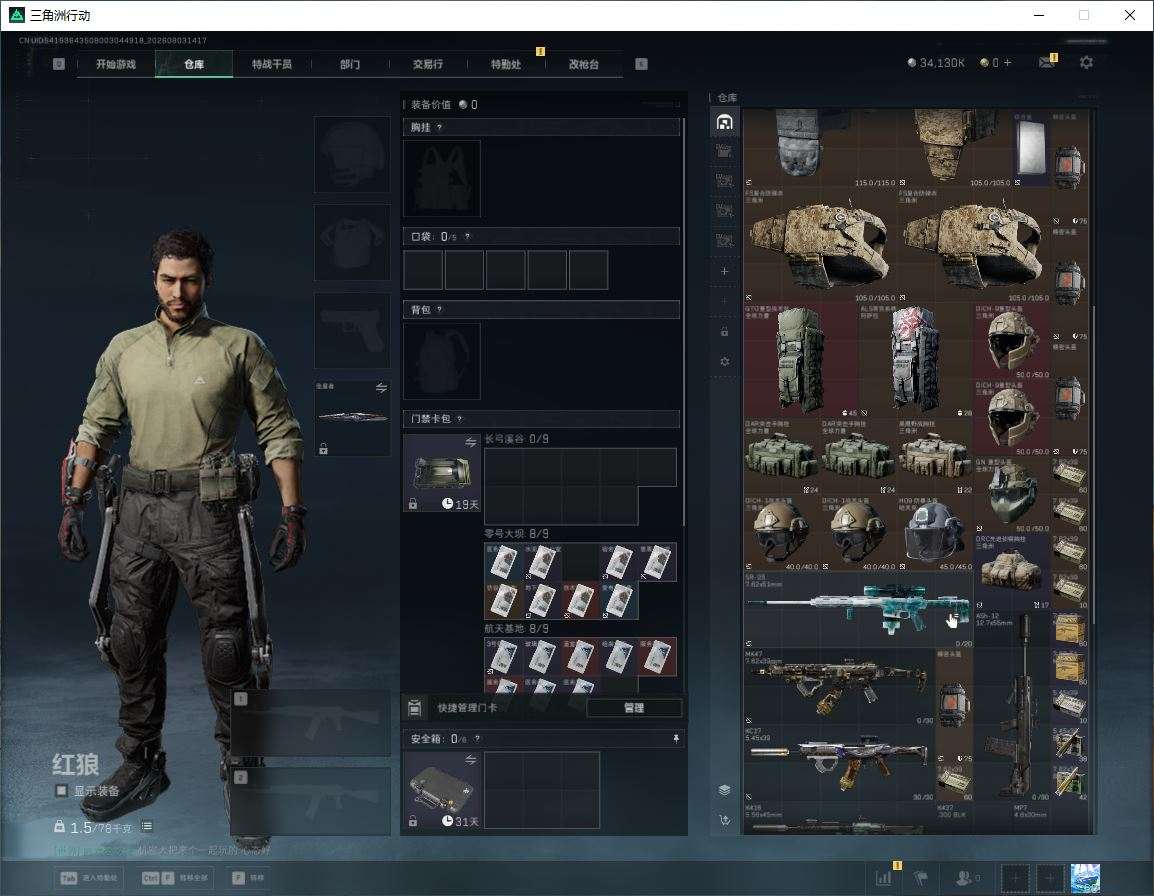Open the warehouse sidebar lock icon
The image size is (1154, 896).
pos(724,331)
